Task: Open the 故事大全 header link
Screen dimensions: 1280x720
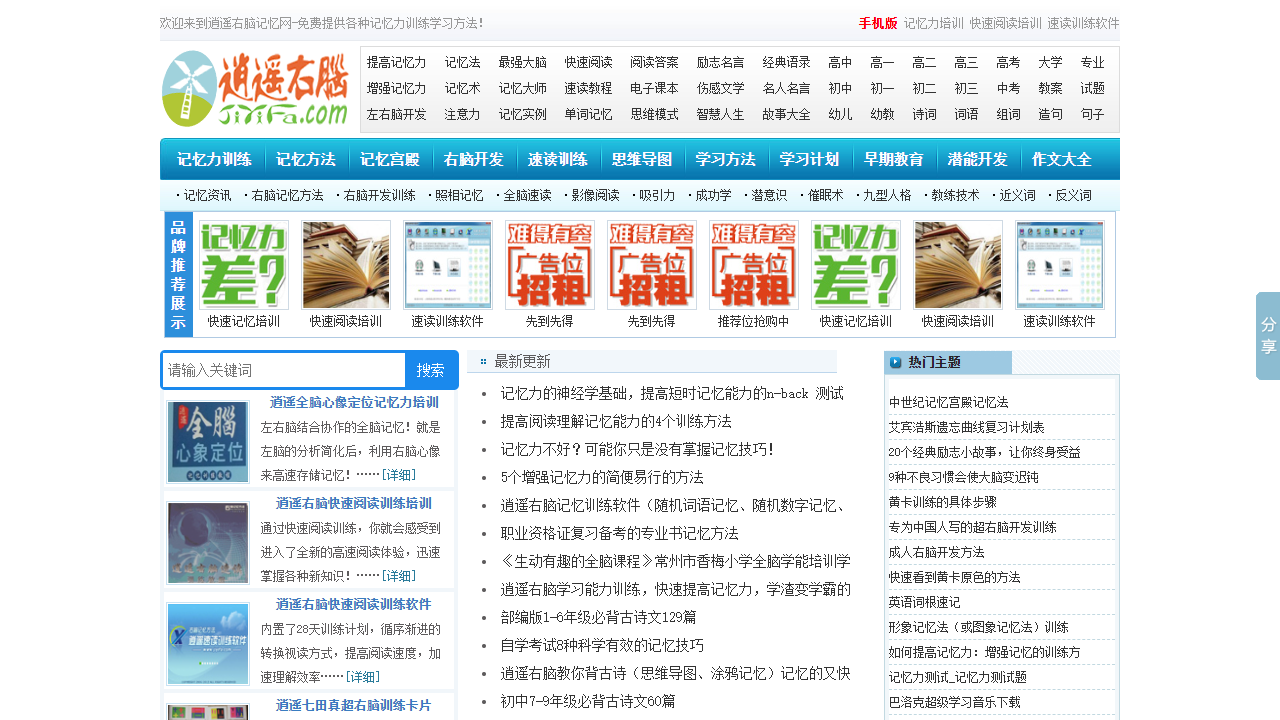Action: tap(787, 114)
